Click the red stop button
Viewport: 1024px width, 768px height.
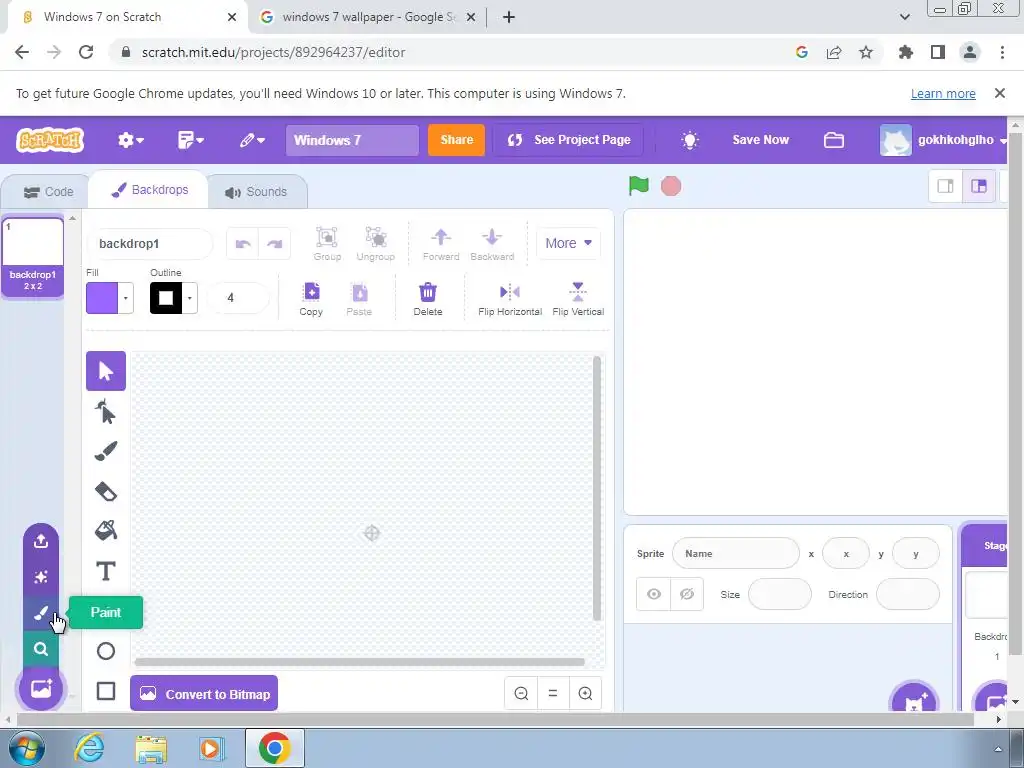tap(671, 186)
